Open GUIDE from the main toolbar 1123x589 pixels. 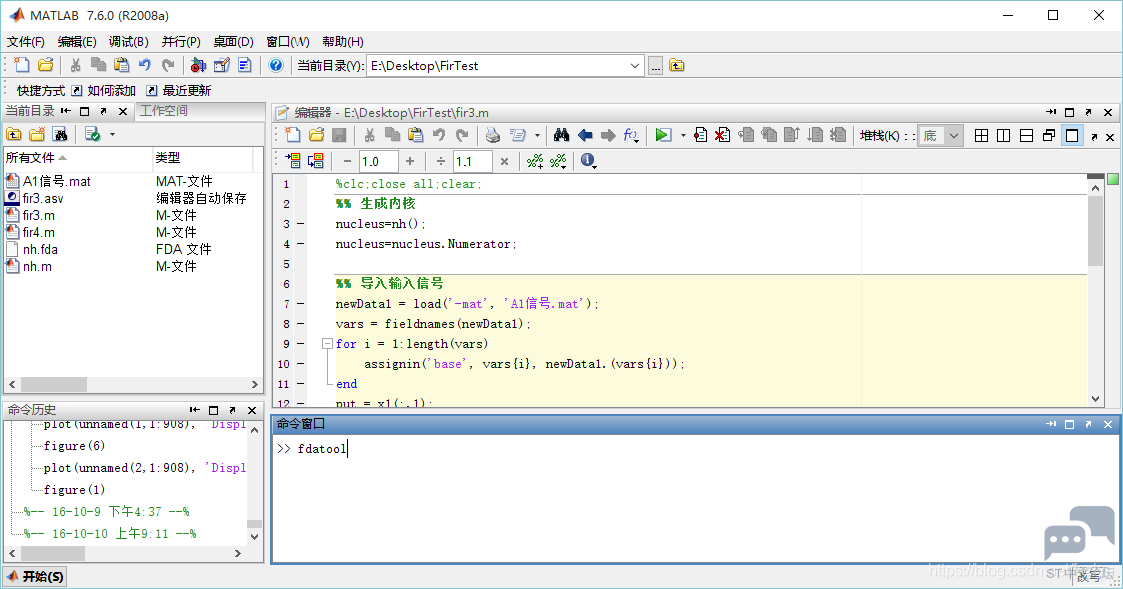click(x=222, y=65)
